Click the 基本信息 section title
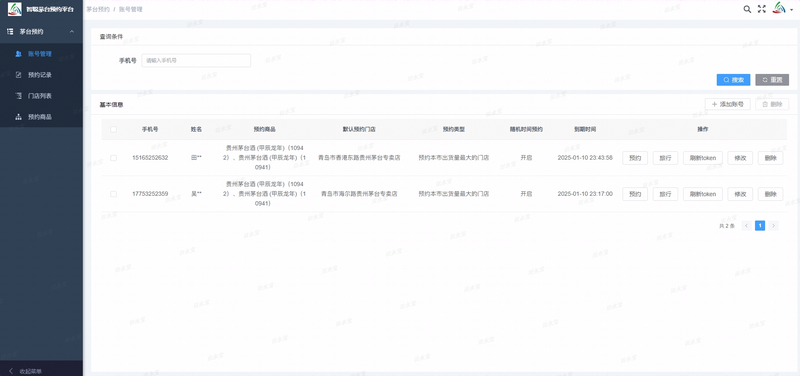 111,105
